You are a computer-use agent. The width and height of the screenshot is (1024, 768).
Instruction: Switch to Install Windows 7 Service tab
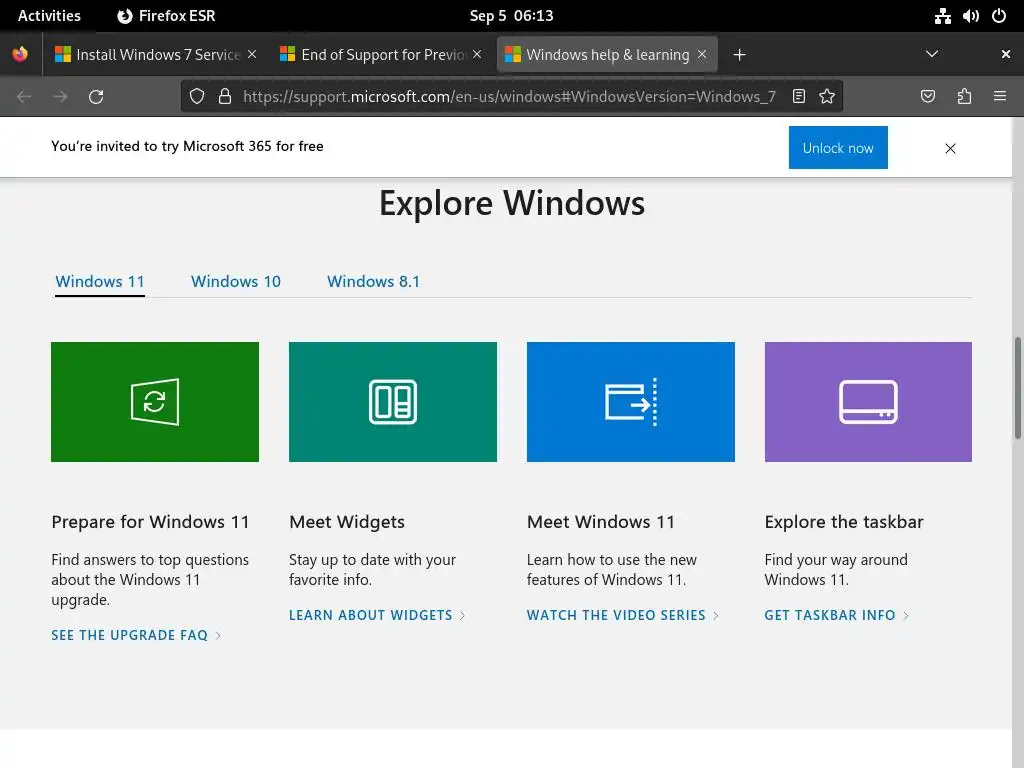(155, 54)
